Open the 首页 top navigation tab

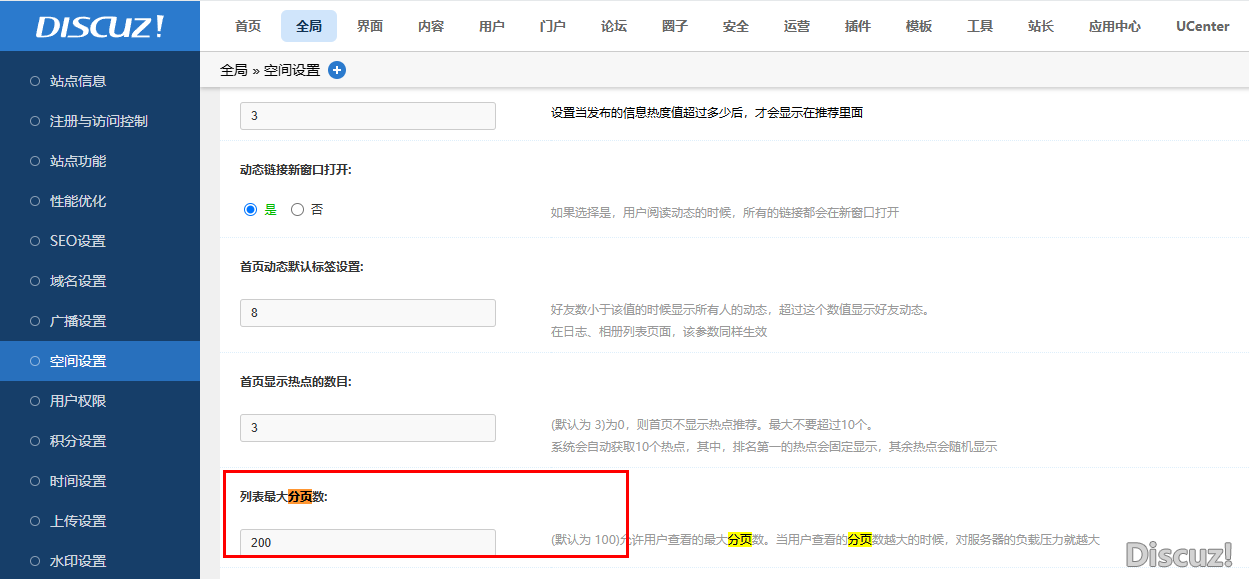[248, 26]
